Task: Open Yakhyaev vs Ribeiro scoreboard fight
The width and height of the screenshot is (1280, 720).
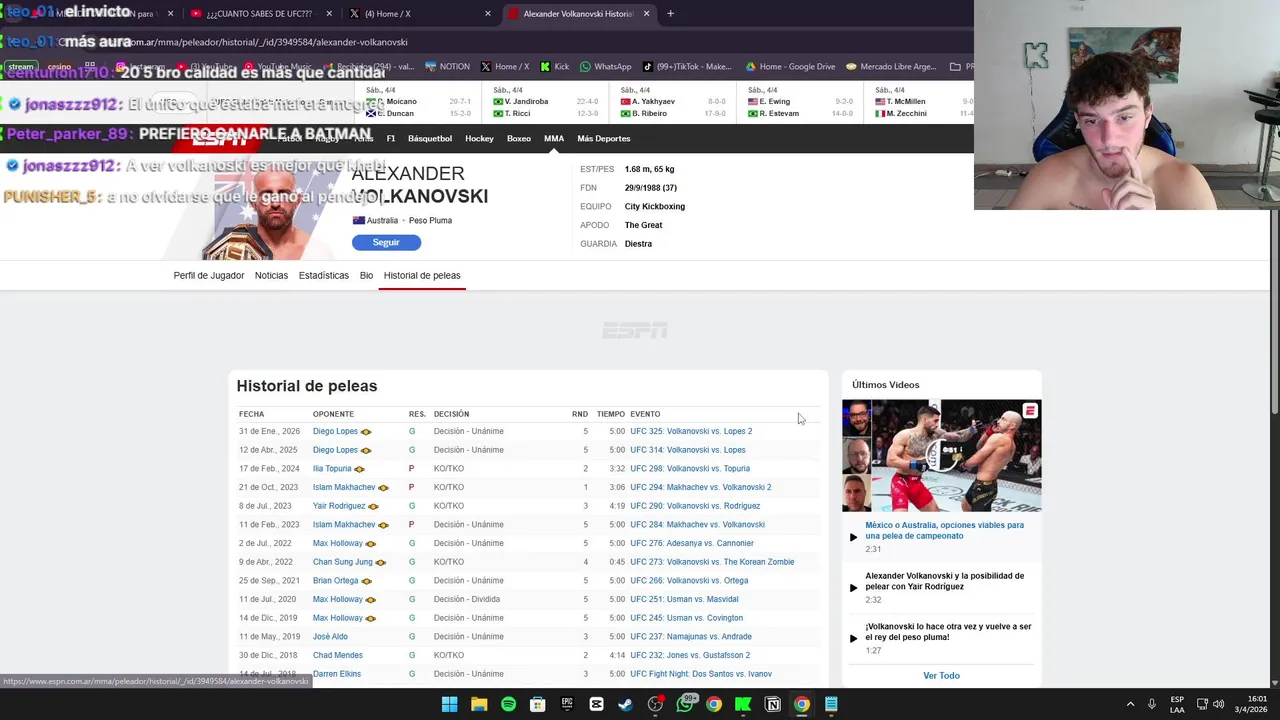Action: (x=673, y=103)
